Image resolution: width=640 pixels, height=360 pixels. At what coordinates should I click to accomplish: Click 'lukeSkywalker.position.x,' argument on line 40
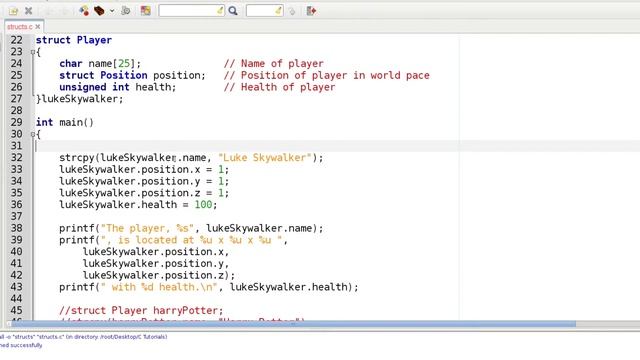[x=156, y=252]
